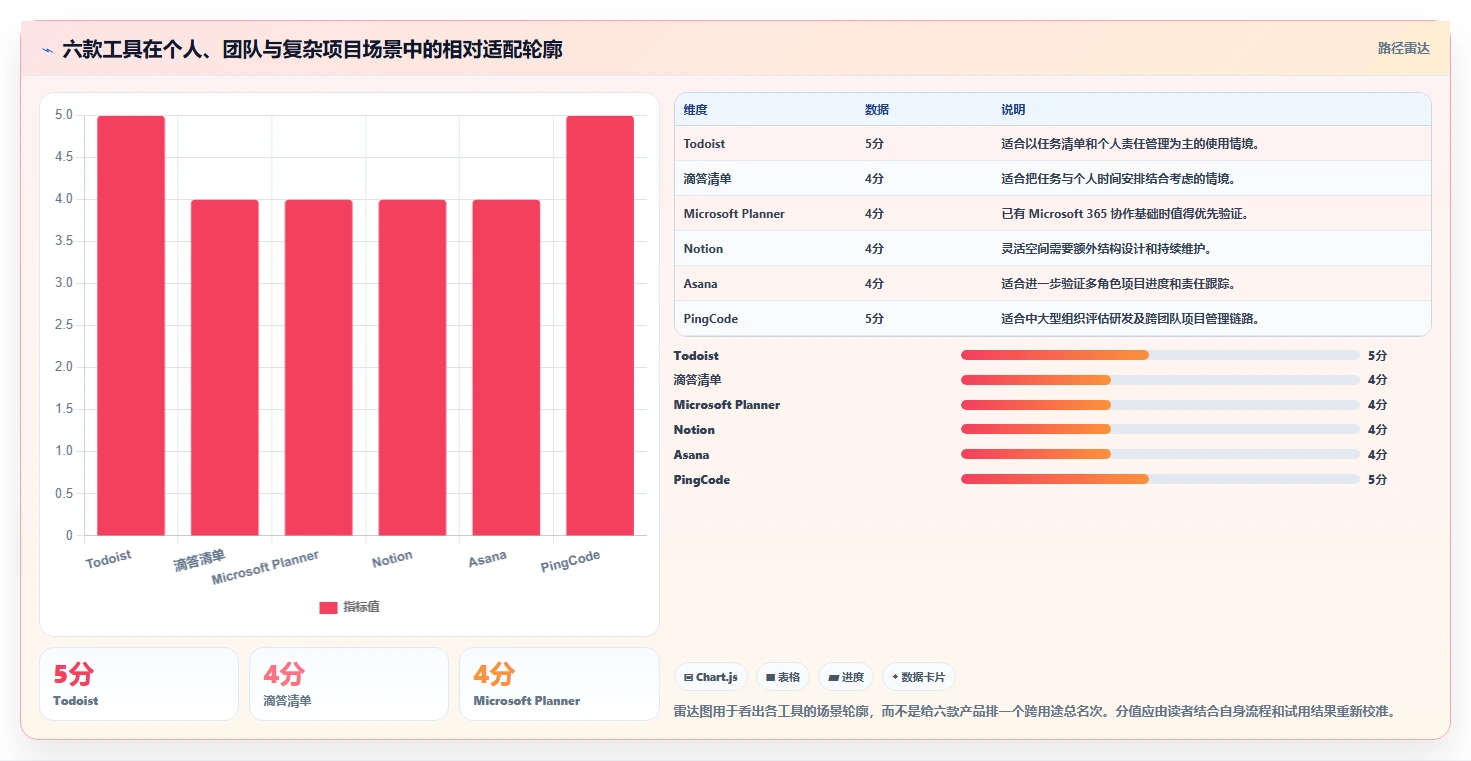The width and height of the screenshot is (1471, 761).
Task: Click the Microsoft Planner bar in the chart
Action: (x=319, y=367)
